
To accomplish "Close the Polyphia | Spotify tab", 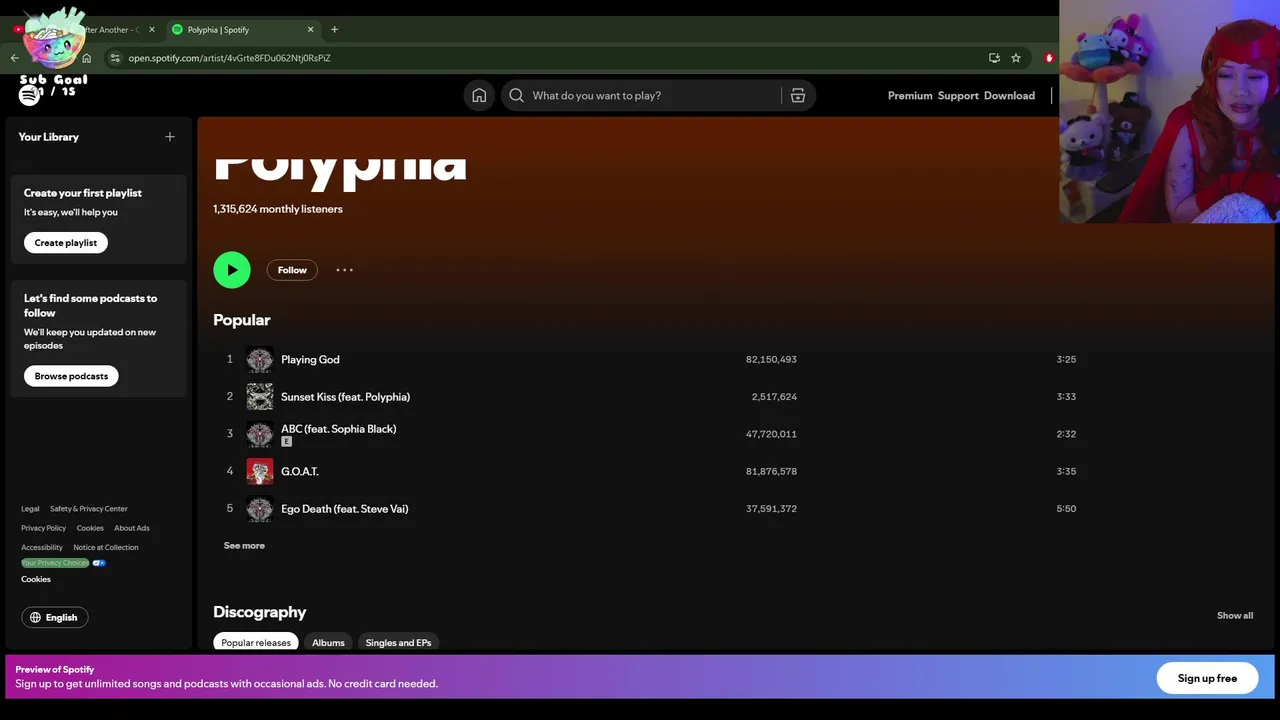I will click(x=310, y=30).
